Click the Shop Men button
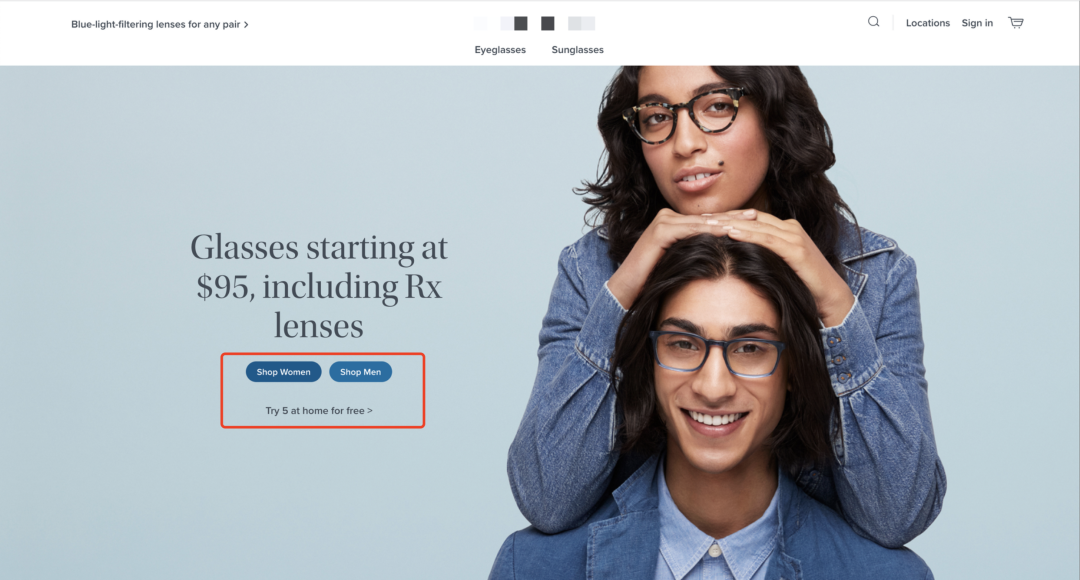This screenshot has height=580, width=1080. pyautogui.click(x=360, y=372)
